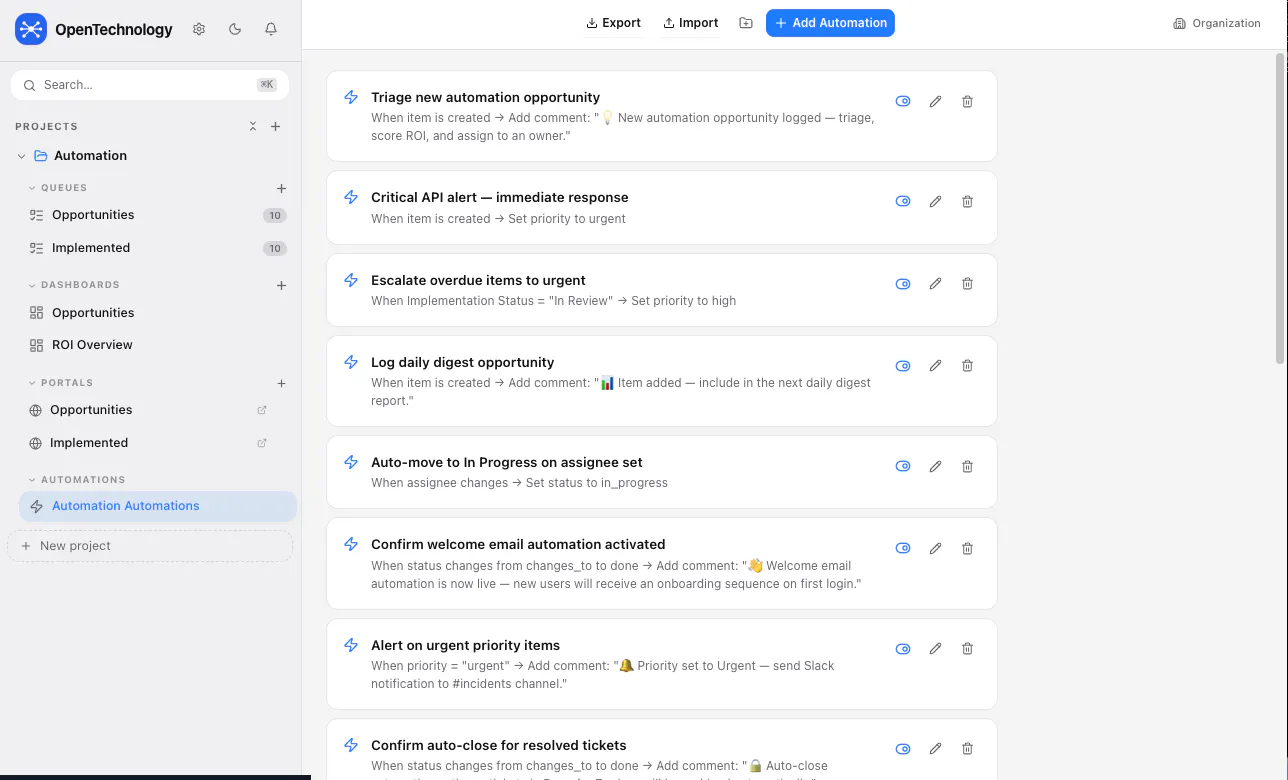
Task: Edit Critical API alert automation
Action: [x=935, y=201]
